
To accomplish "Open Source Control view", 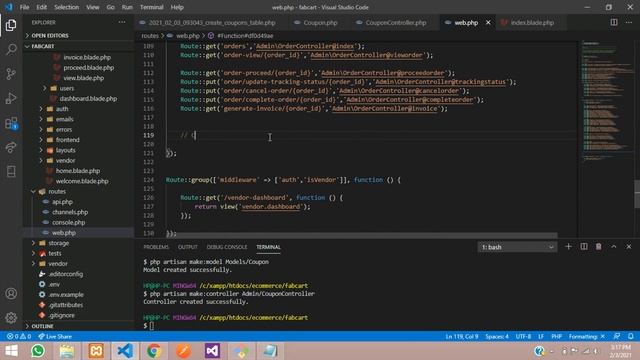I will 11,74.
